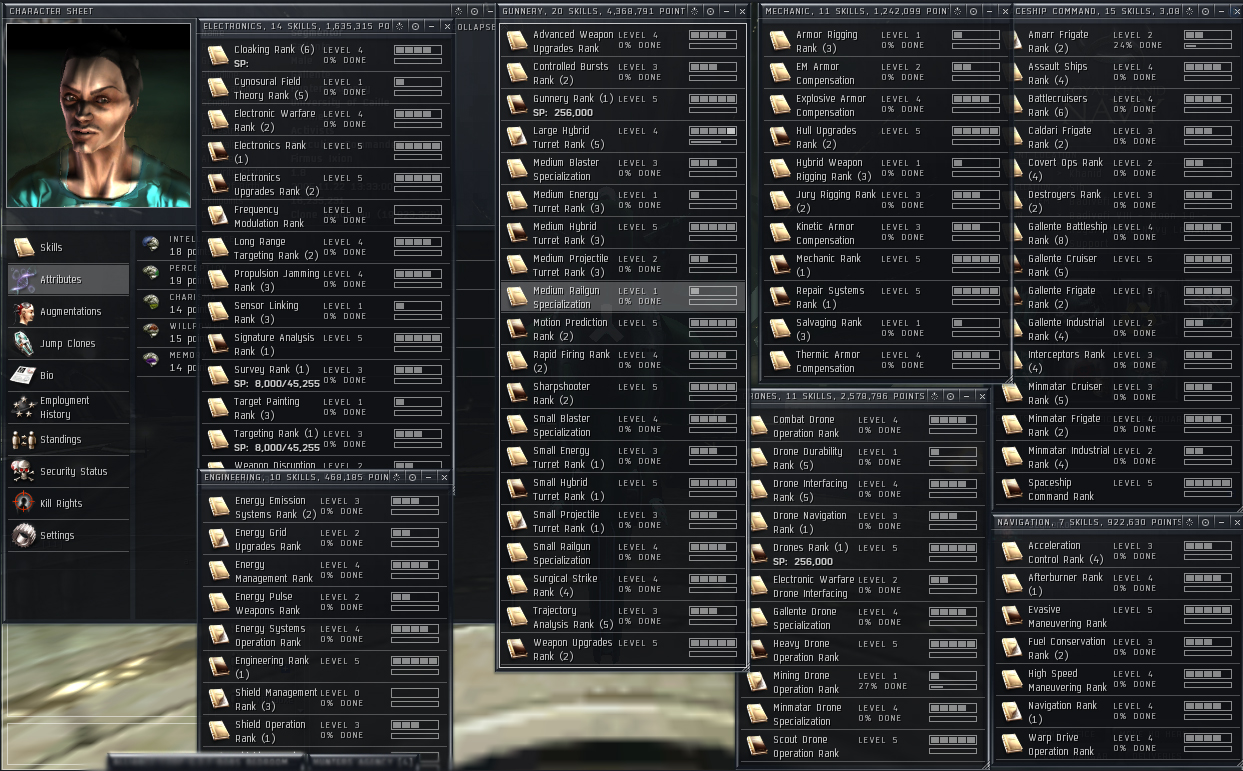
Task: Click Navigation window's circular pin icon
Action: [1206, 522]
